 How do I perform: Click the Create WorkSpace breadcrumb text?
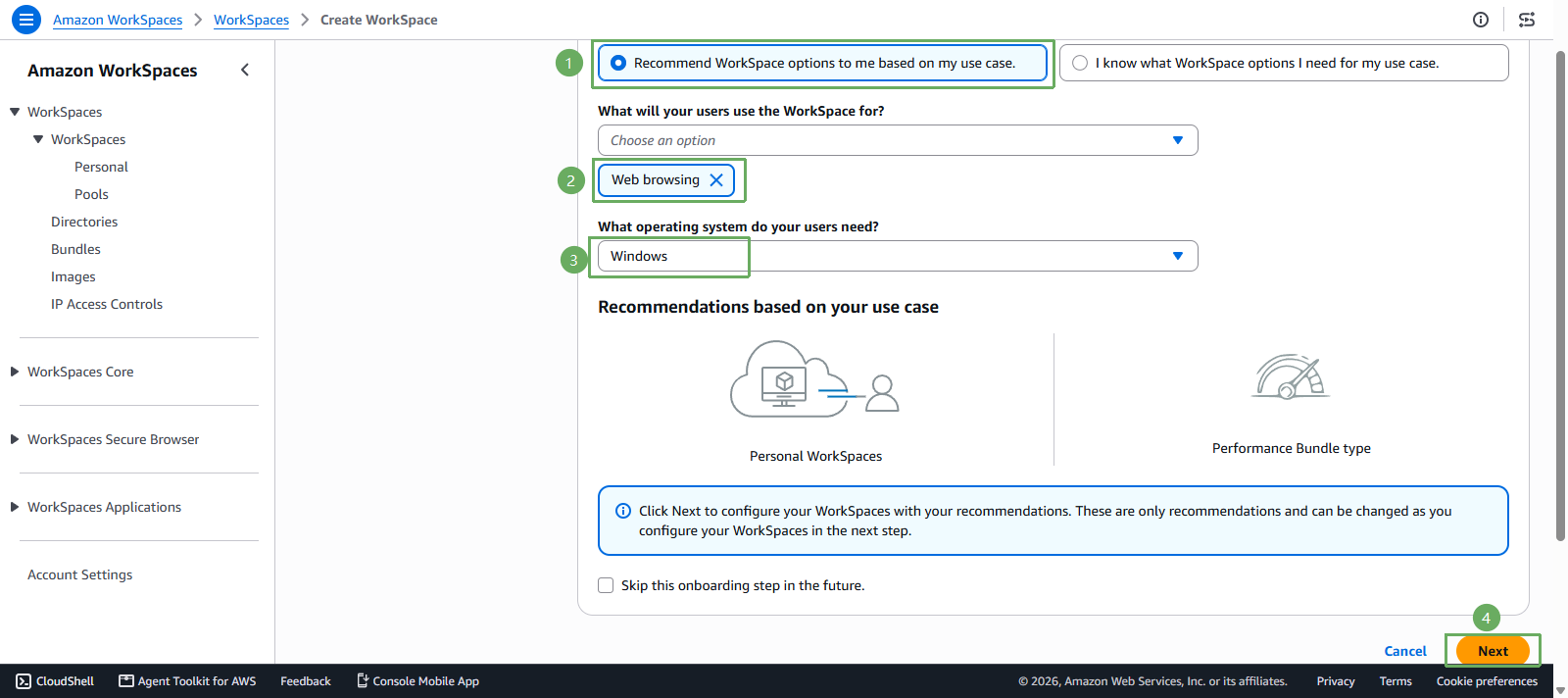(379, 20)
